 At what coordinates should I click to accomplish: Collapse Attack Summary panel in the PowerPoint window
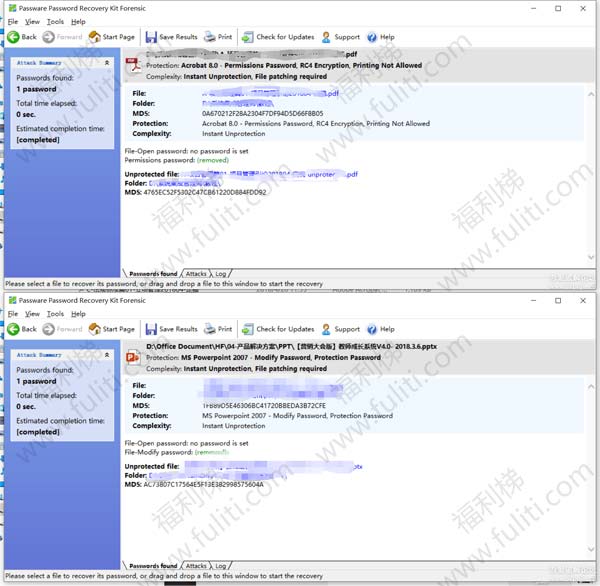[107, 355]
